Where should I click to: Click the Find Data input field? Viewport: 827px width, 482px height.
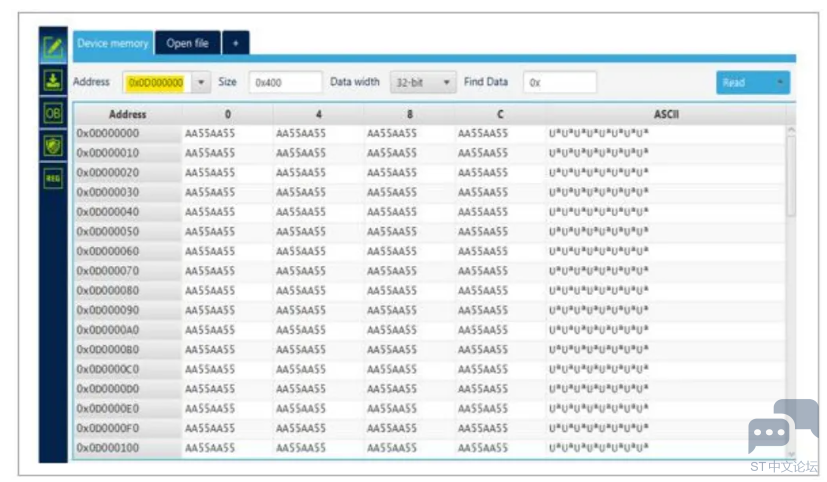coord(560,83)
